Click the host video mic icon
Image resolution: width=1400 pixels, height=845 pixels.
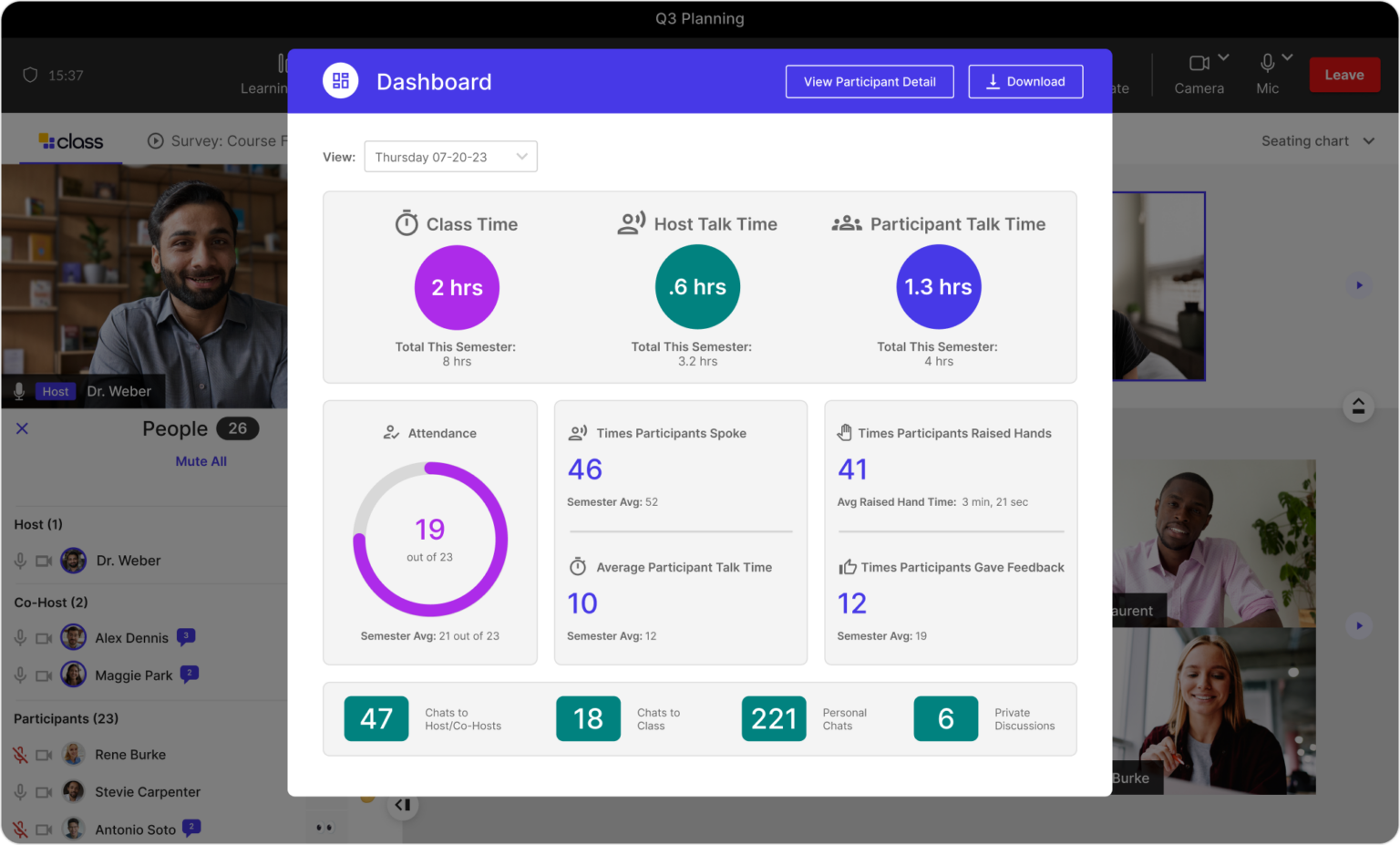(19, 391)
